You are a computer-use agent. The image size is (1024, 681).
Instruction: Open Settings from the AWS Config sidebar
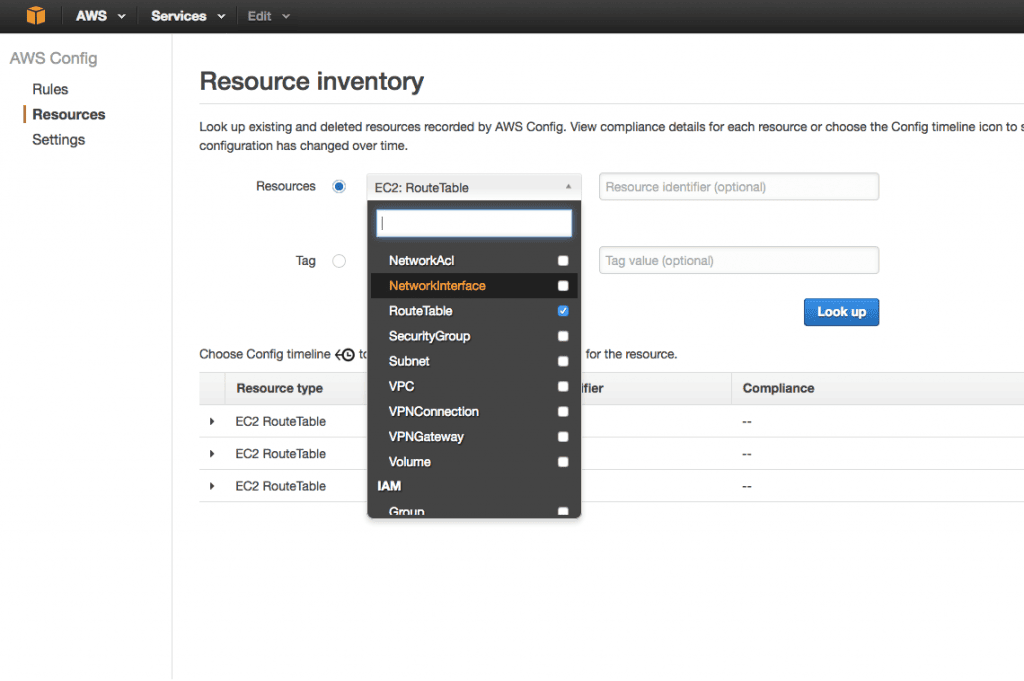58,139
